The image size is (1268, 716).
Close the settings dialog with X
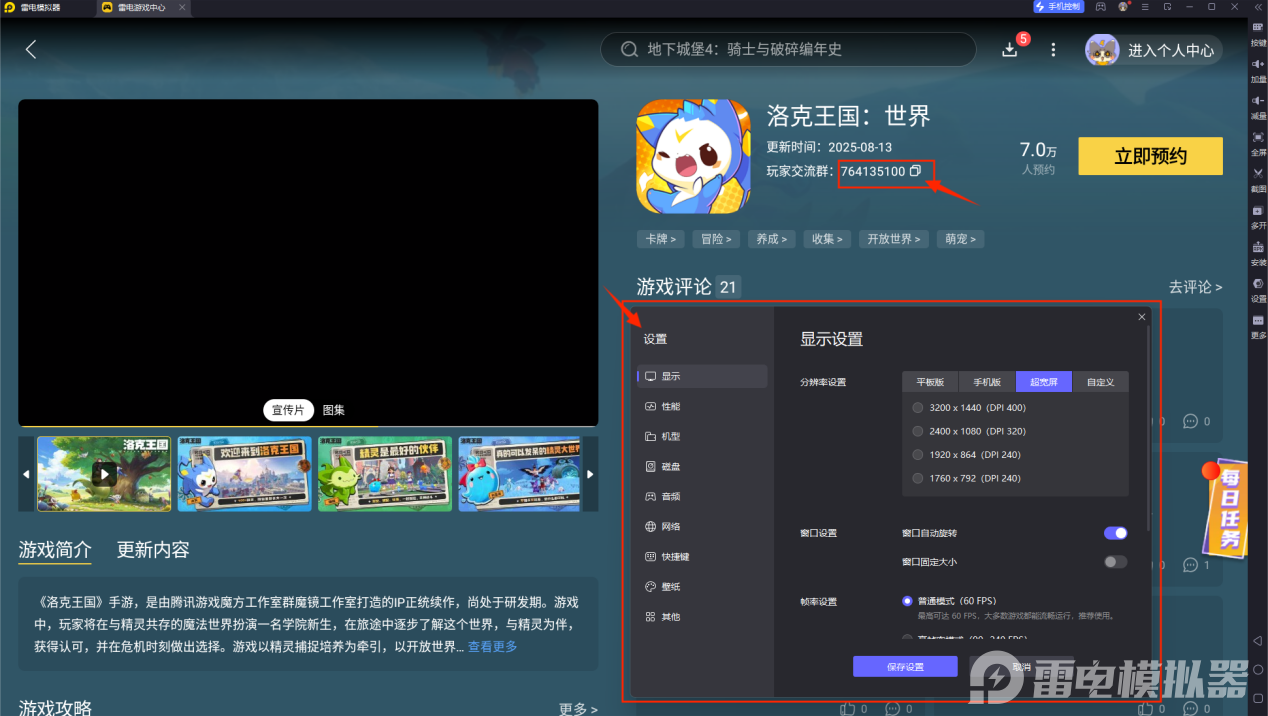pyautogui.click(x=1142, y=317)
